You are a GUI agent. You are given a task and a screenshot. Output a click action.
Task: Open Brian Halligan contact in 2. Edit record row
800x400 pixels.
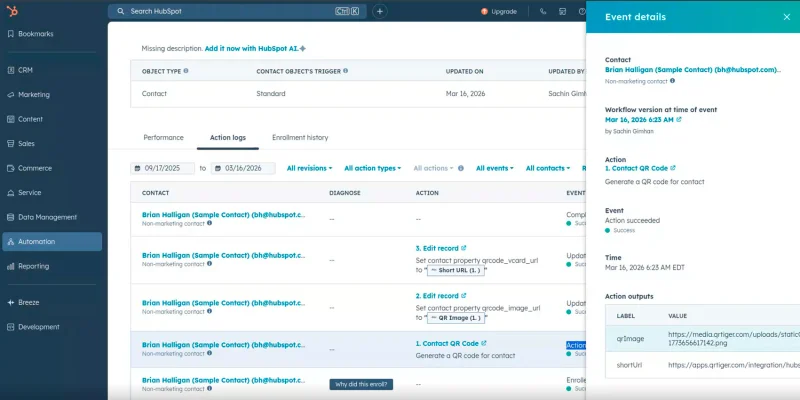[x=223, y=303]
